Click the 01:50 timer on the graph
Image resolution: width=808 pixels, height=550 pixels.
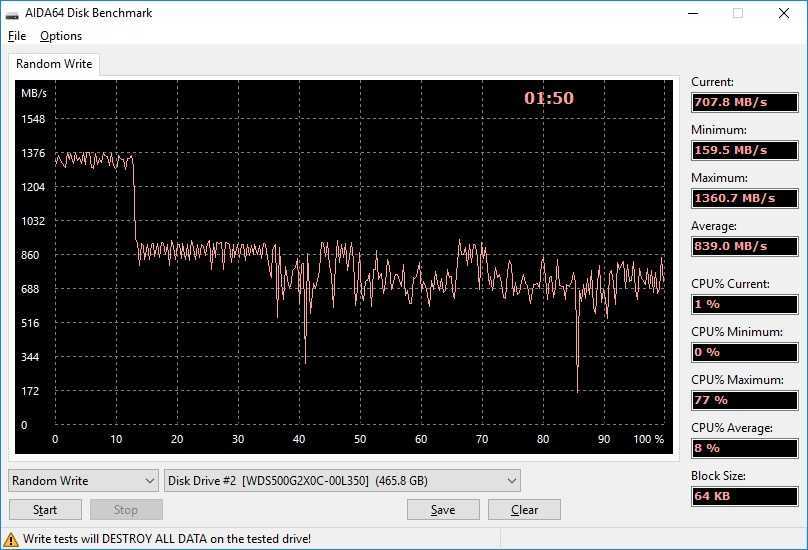tap(549, 98)
